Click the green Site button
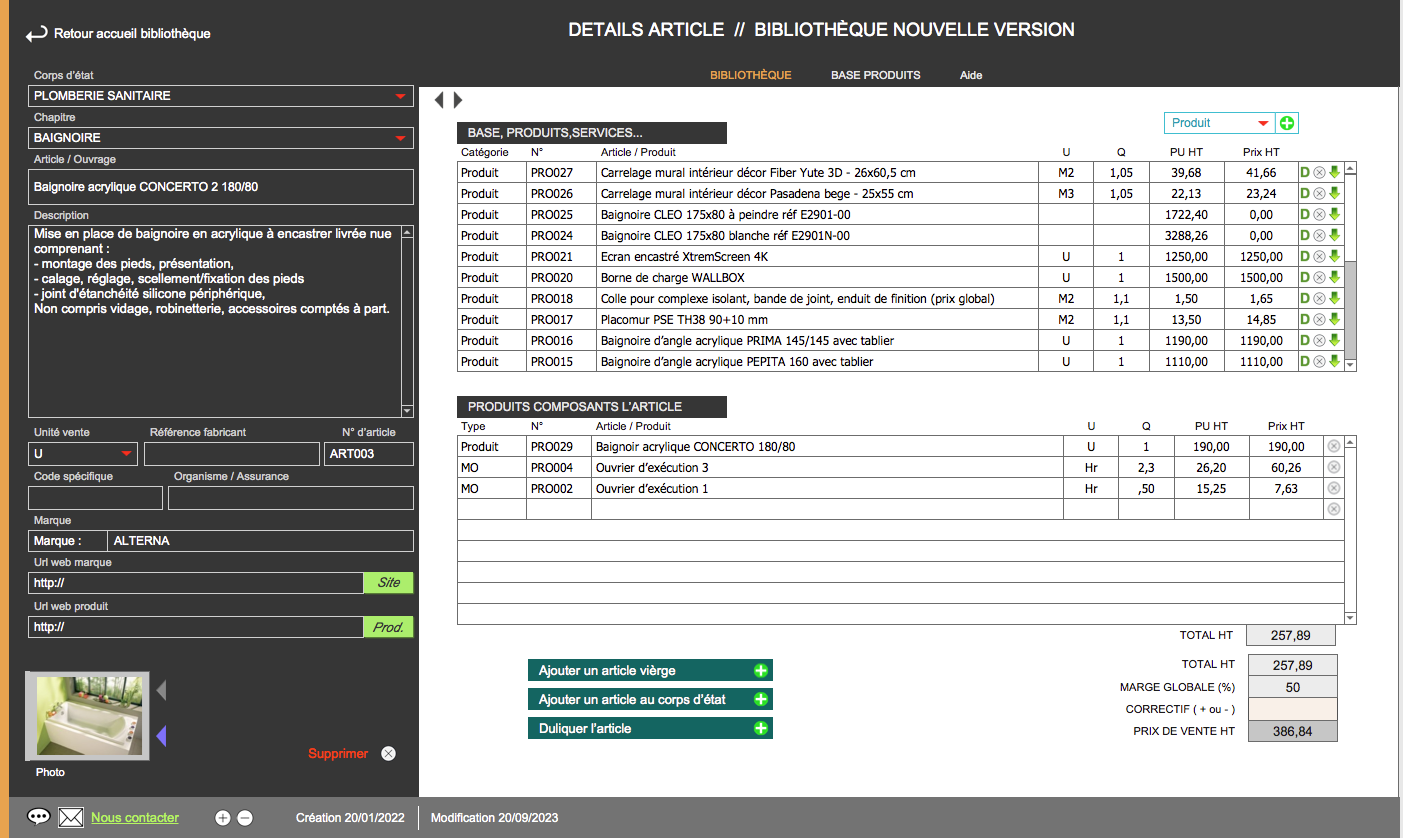The width and height of the screenshot is (1403, 838). (x=388, y=583)
